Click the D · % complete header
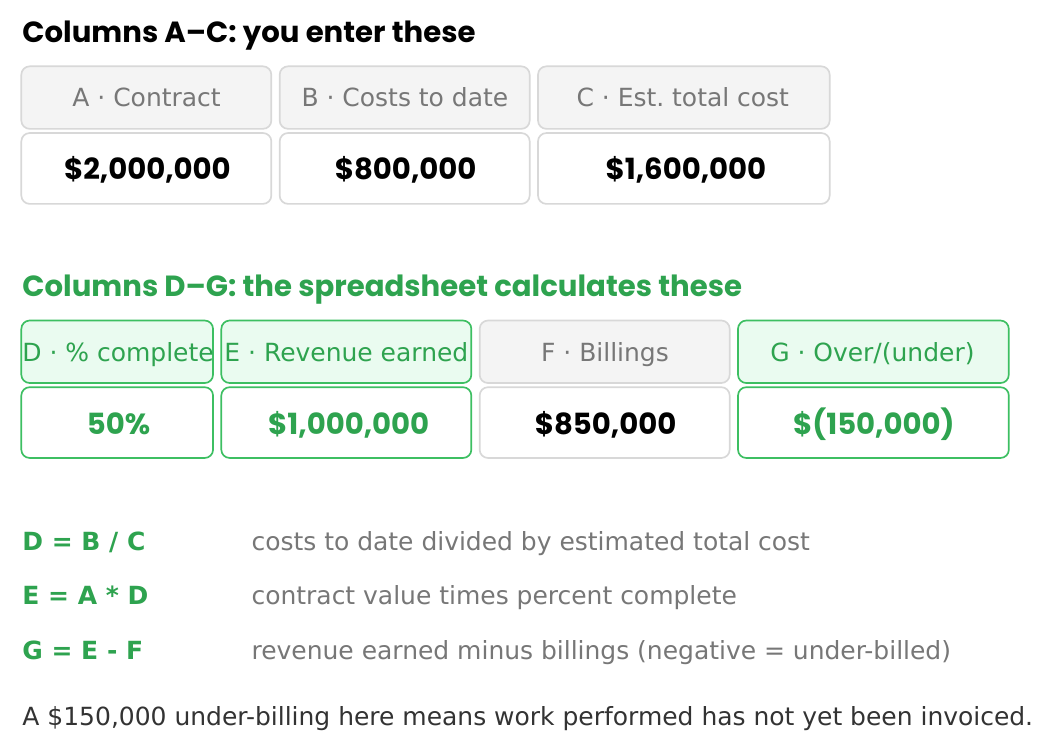The image size is (1051, 751). pos(117,352)
